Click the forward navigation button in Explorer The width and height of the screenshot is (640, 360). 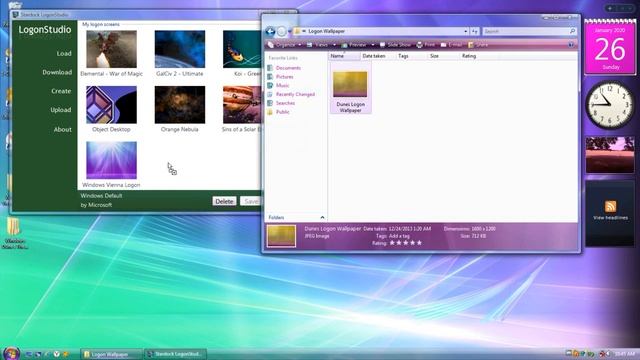pyautogui.click(x=282, y=31)
